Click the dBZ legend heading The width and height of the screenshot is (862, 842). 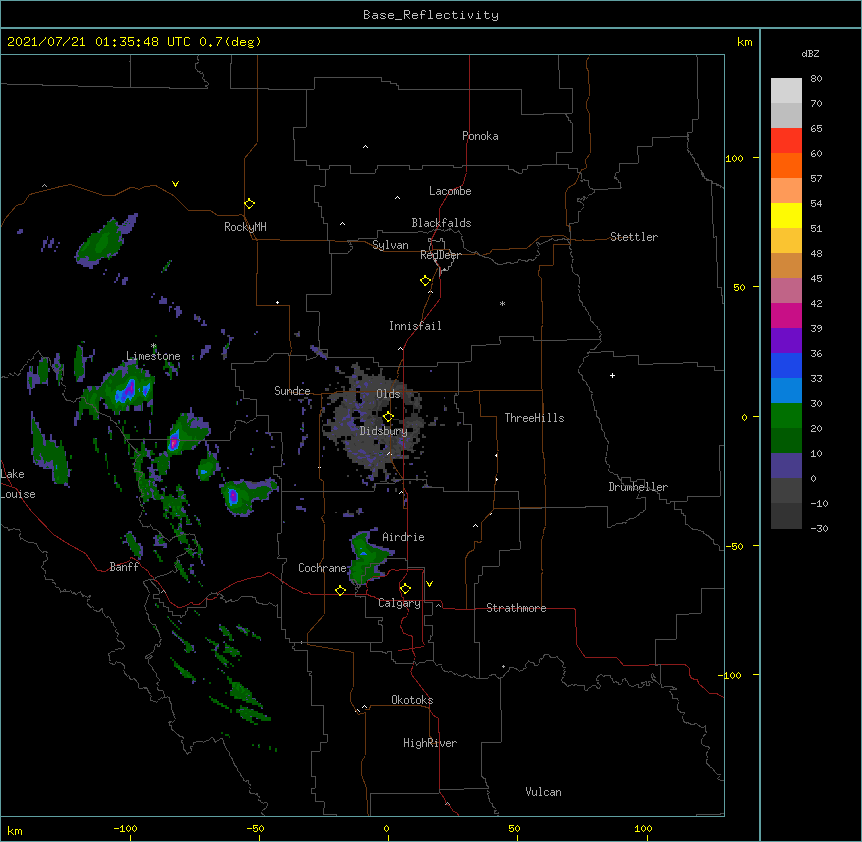(x=810, y=53)
